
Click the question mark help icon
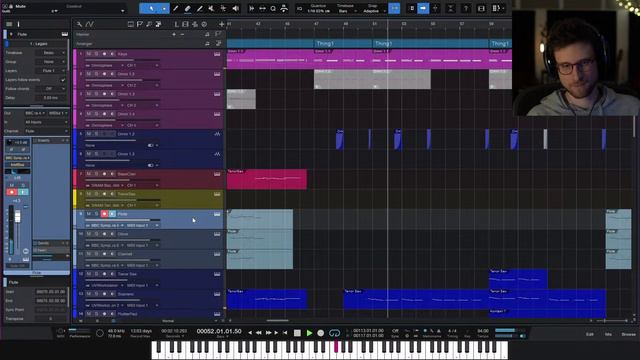pos(466,8)
